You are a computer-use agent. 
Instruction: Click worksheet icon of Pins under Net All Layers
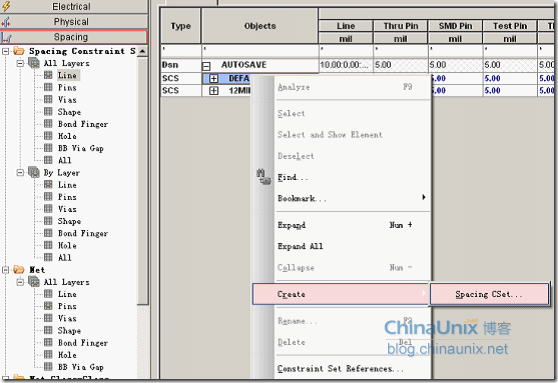tap(48, 306)
